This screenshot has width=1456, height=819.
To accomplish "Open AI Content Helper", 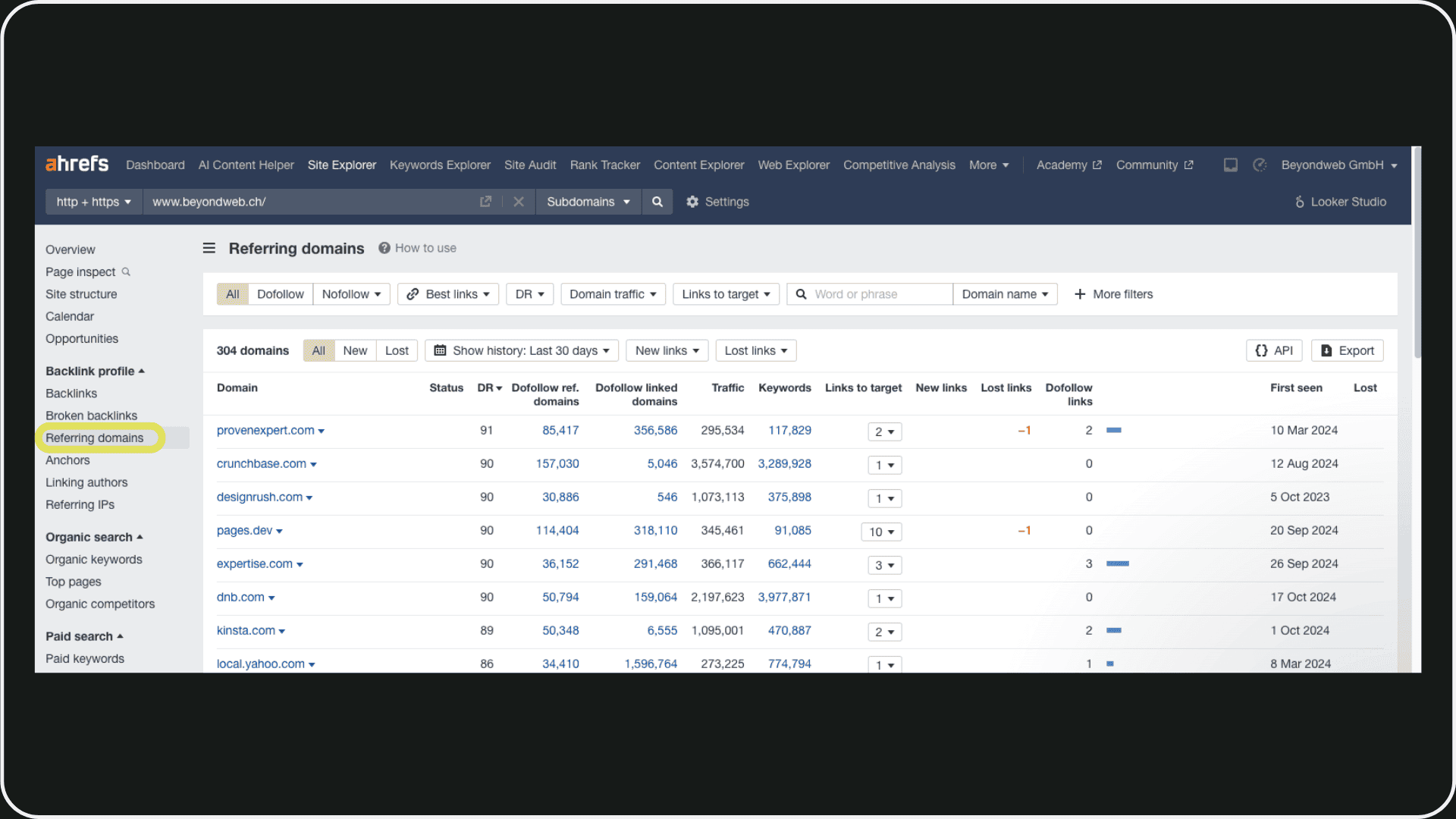I will coord(246,165).
